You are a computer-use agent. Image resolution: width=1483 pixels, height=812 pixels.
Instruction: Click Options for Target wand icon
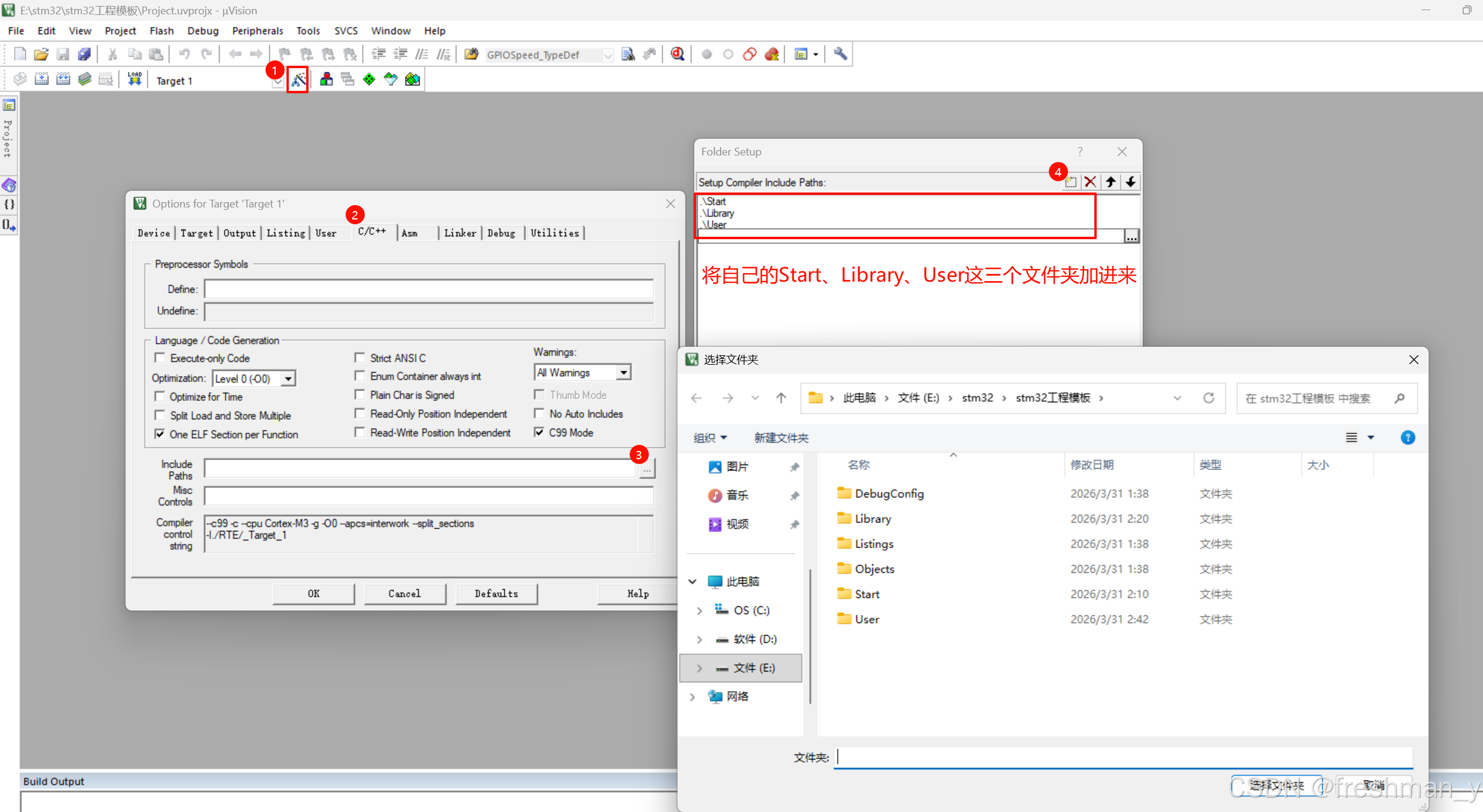pyautogui.click(x=298, y=80)
